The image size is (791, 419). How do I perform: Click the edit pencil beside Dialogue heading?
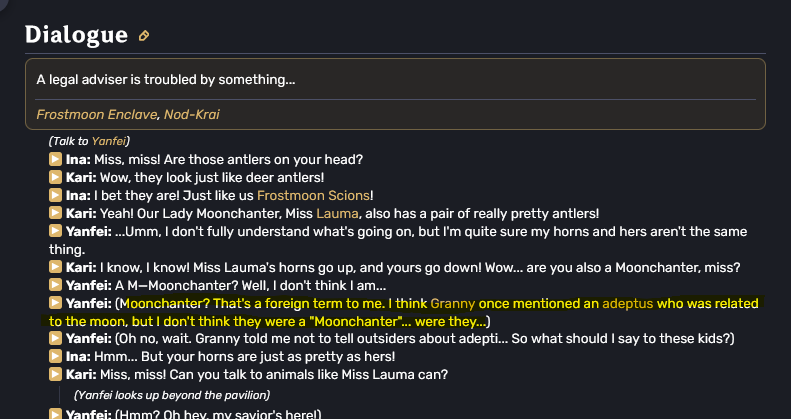pyautogui.click(x=144, y=36)
